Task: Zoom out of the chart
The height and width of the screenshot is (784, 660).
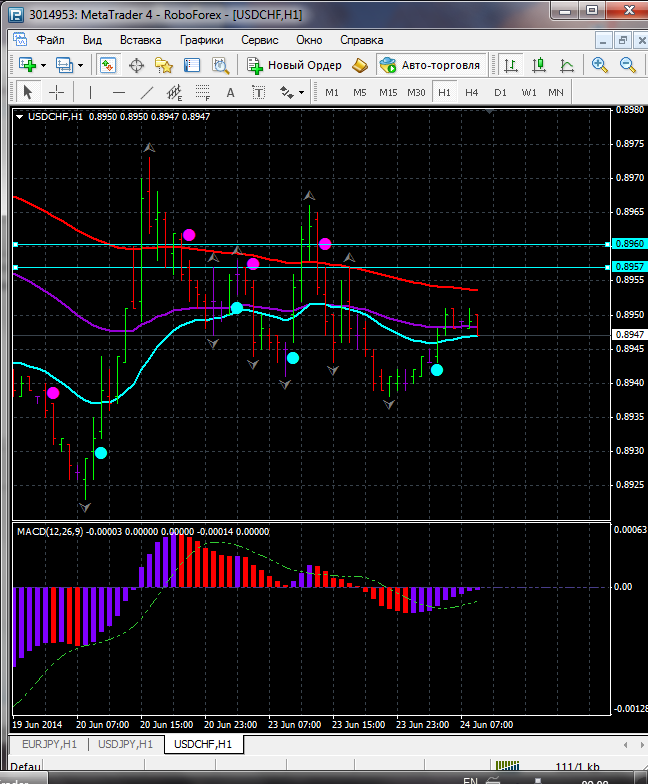Action: [628, 65]
